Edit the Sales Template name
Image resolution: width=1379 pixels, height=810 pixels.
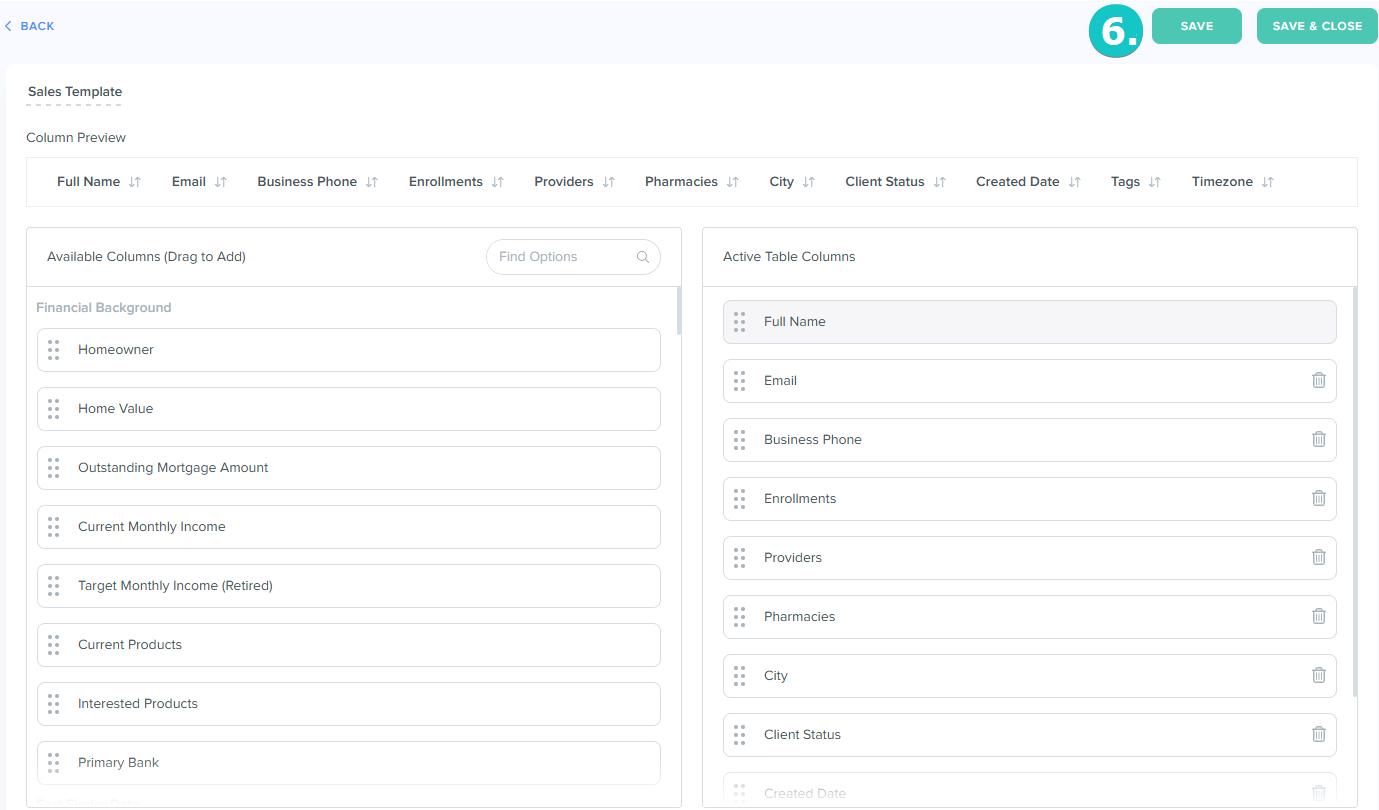click(x=74, y=92)
